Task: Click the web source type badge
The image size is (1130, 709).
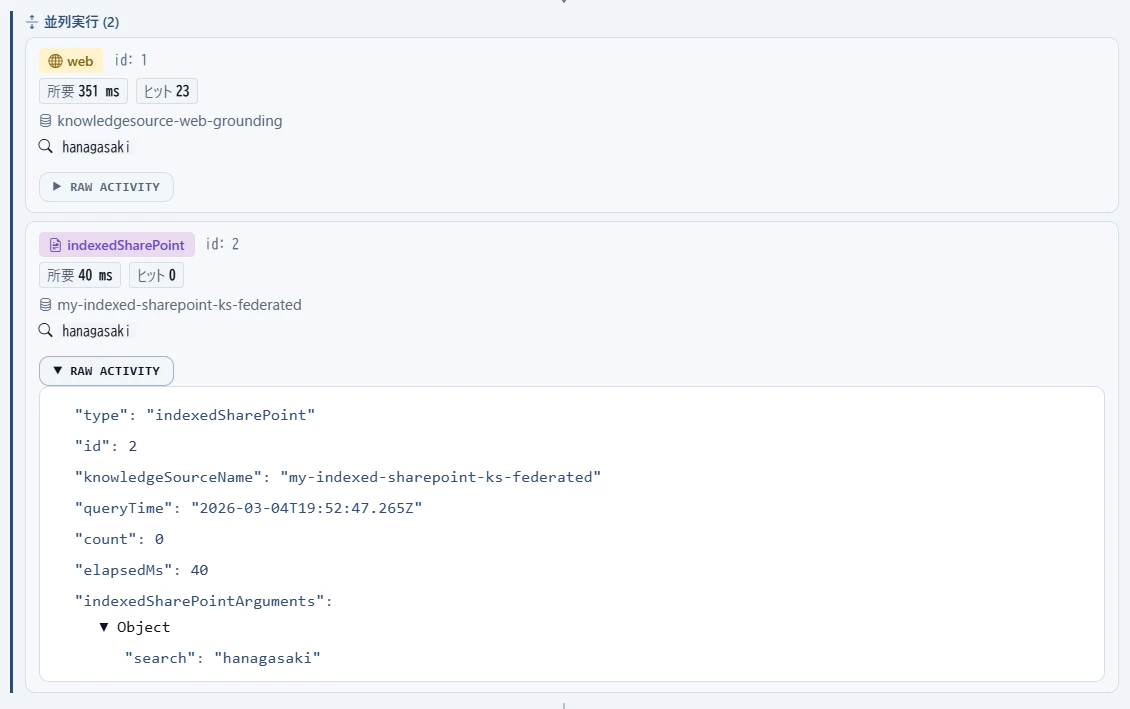Action: click(71, 61)
